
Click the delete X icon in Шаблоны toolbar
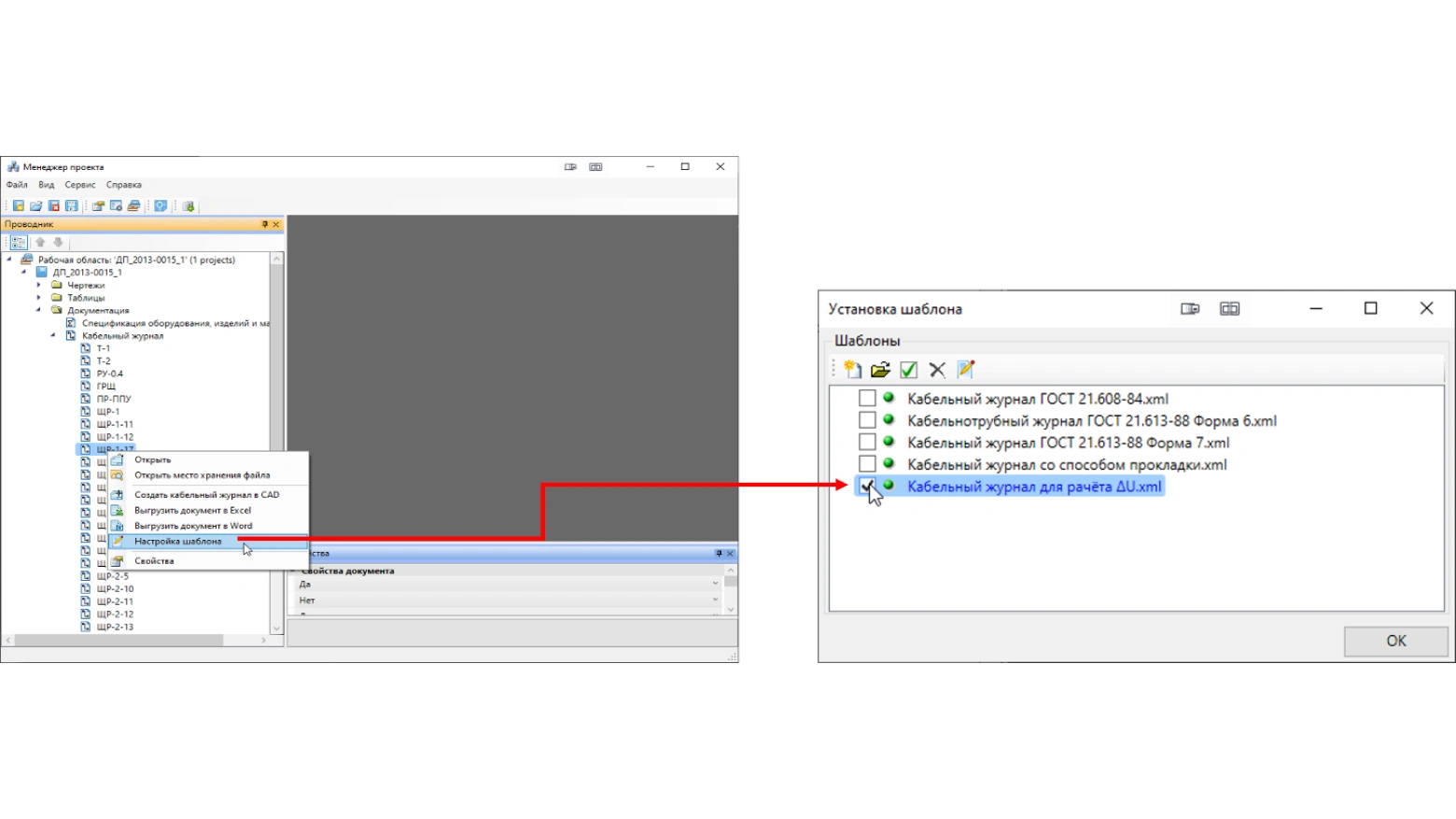(937, 370)
